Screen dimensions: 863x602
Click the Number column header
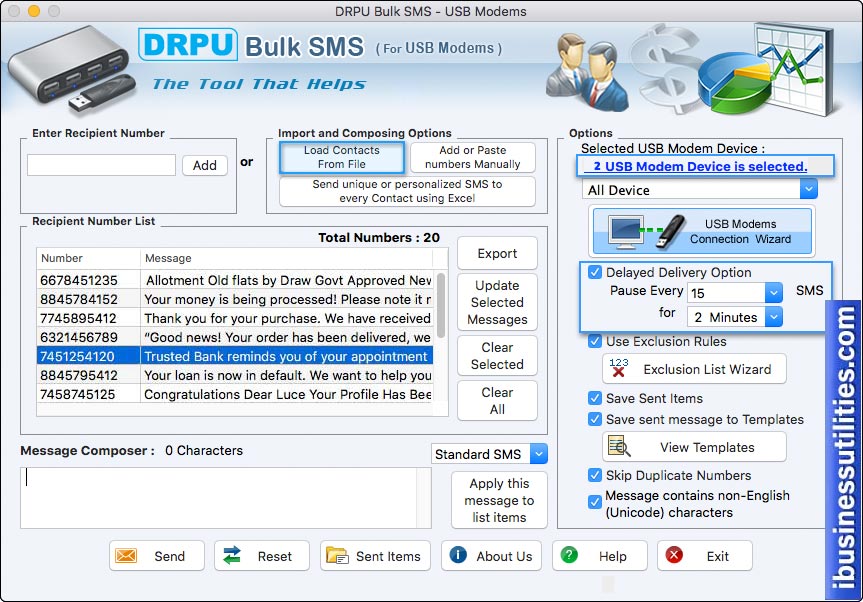pos(88,258)
